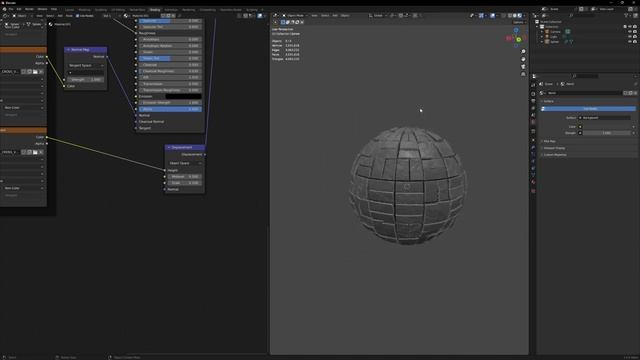This screenshot has width=640, height=360.
Task: Click the viewport Options button
Action: (519, 22)
